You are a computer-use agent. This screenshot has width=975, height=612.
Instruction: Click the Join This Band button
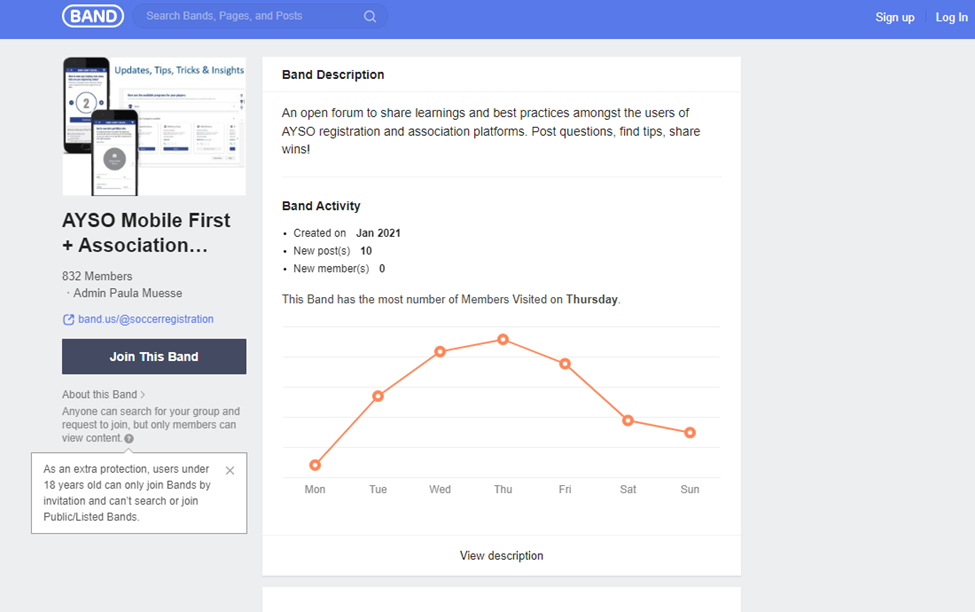154,356
